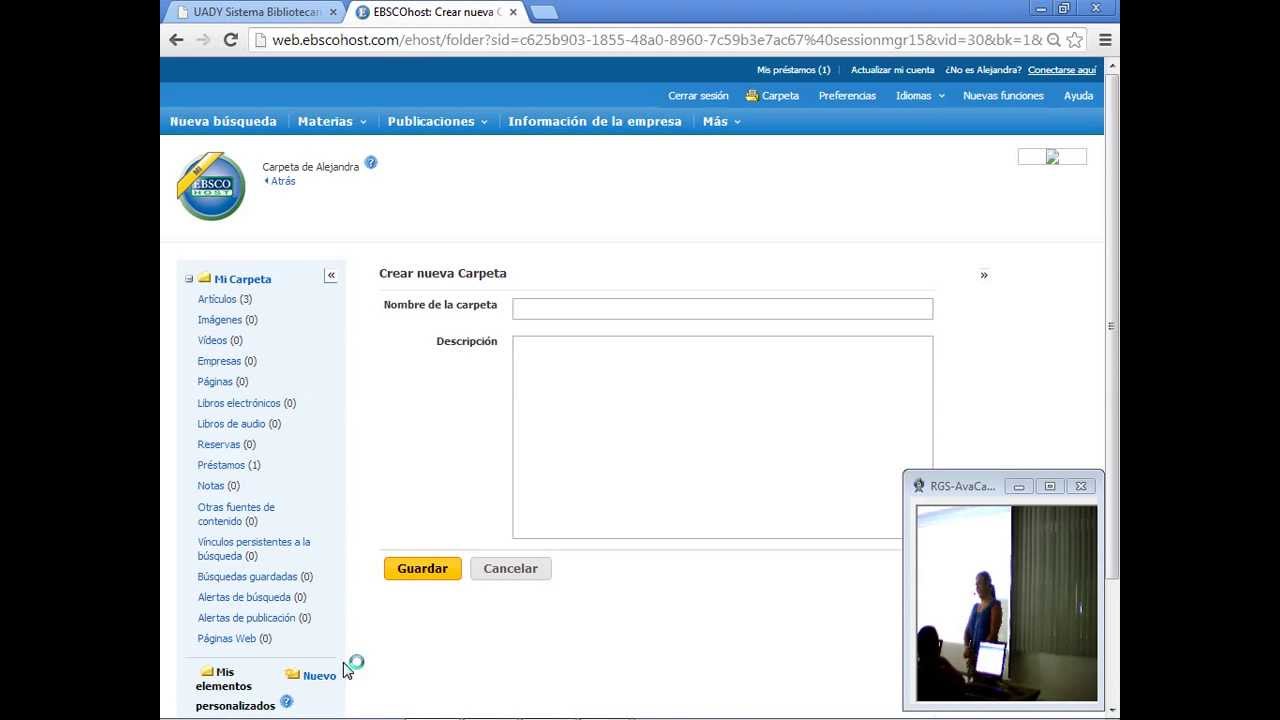
Task: Expand right panel with double right chevron
Action: [x=984, y=275]
